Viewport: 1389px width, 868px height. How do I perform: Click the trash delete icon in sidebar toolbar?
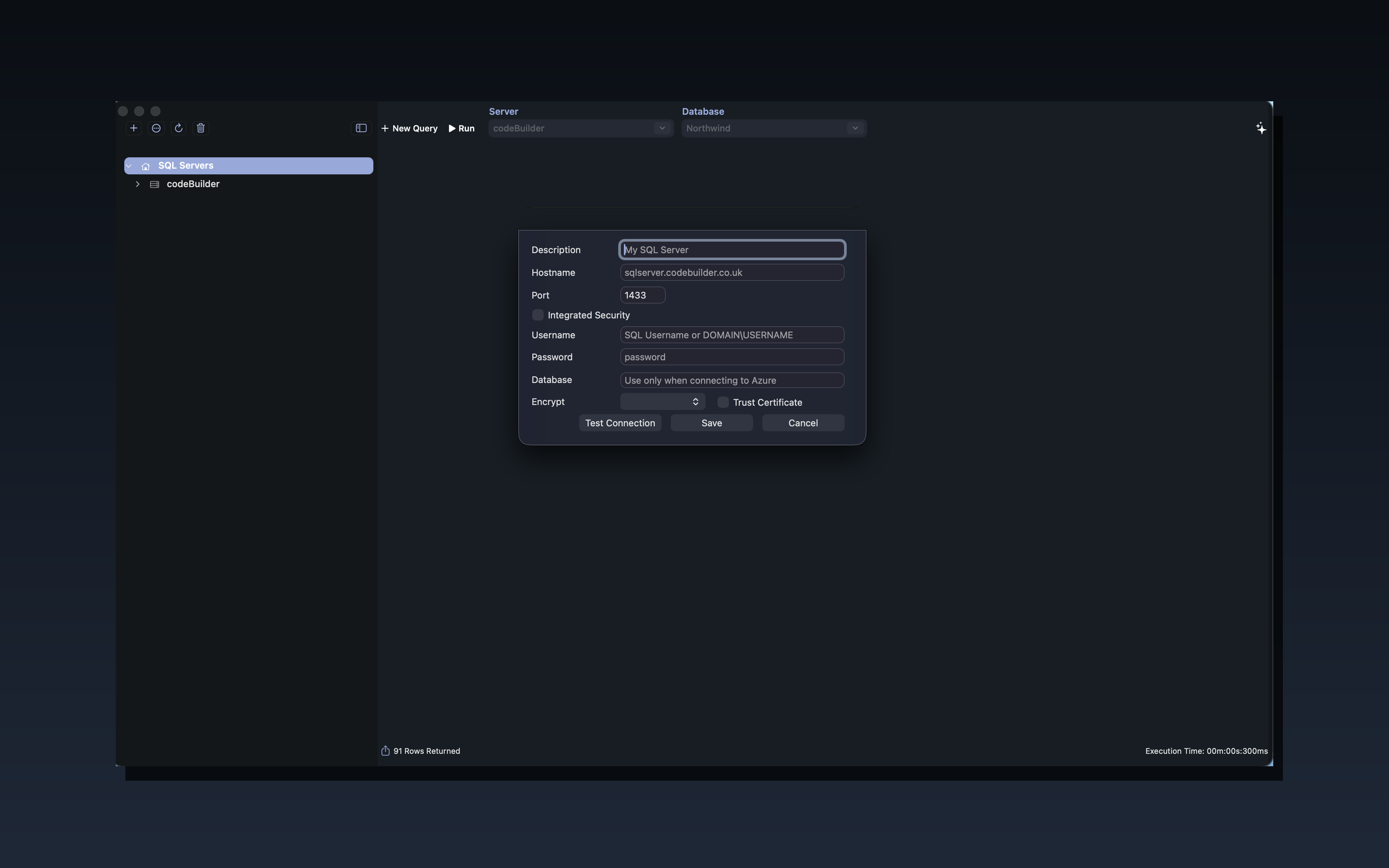tap(200, 128)
